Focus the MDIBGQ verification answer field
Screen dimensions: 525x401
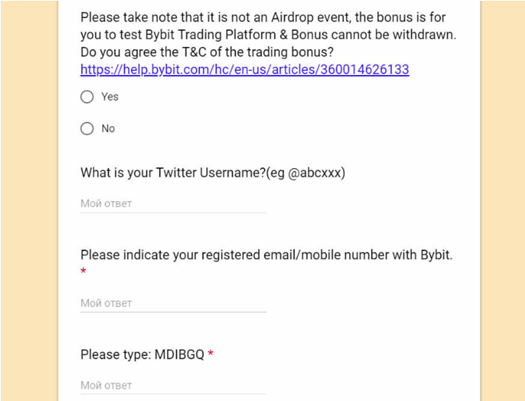click(x=173, y=386)
